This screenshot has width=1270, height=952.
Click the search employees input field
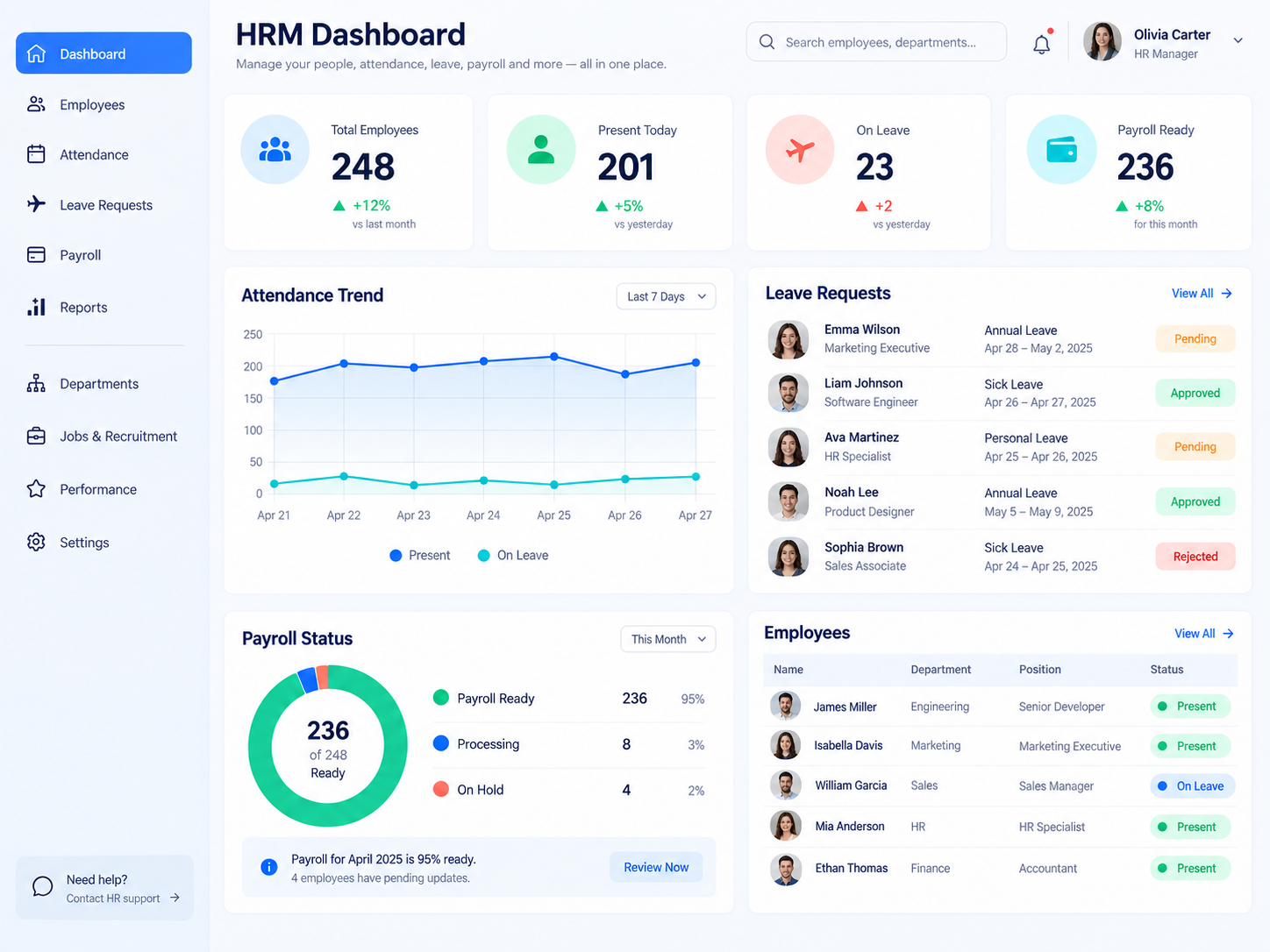click(876, 42)
